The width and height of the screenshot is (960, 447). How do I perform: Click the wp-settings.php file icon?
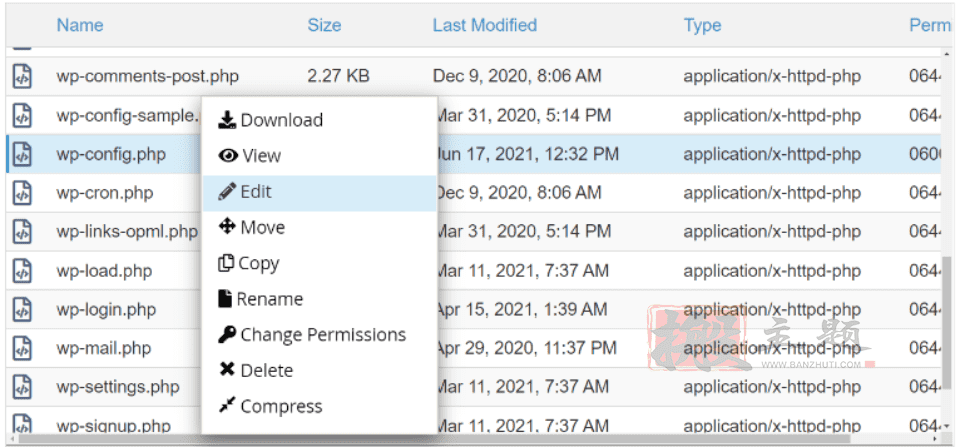22,387
